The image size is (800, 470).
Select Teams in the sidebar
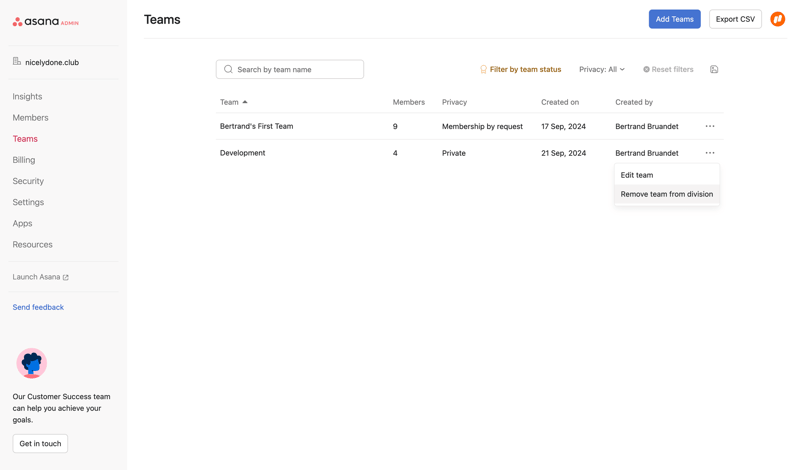click(25, 139)
